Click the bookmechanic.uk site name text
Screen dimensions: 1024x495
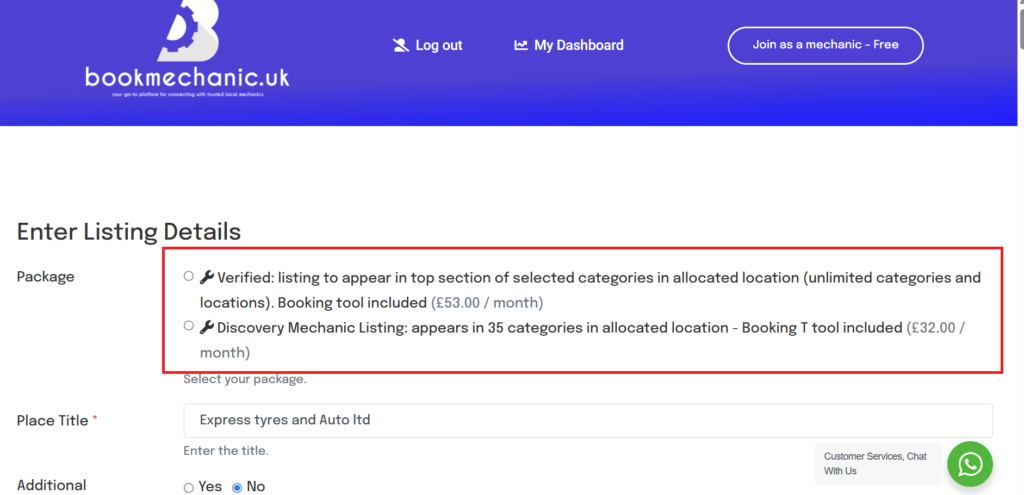coord(187,76)
